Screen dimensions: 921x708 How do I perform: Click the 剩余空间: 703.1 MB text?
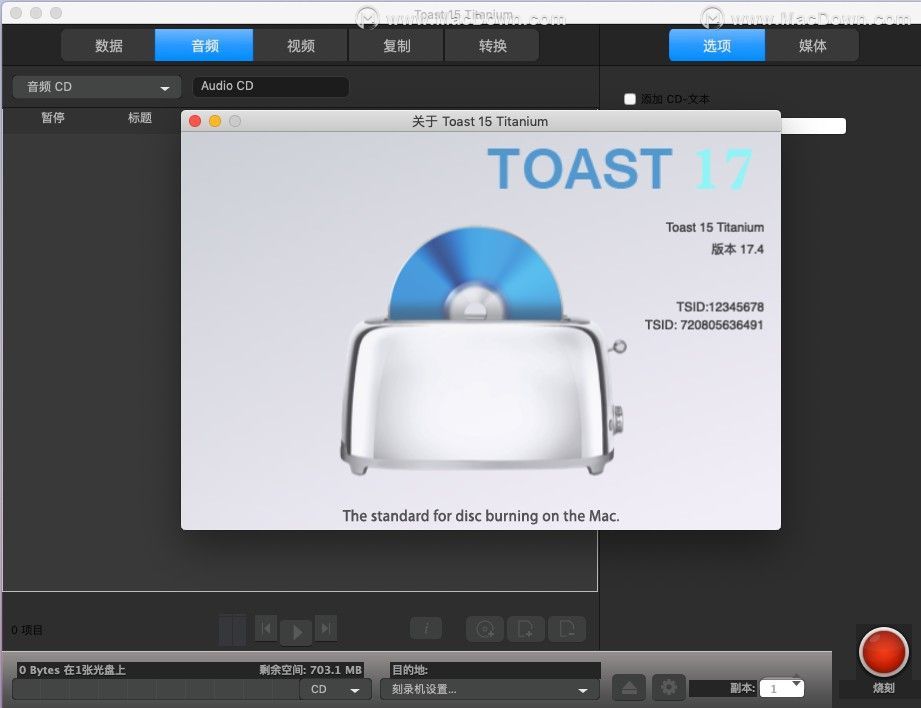click(311, 670)
